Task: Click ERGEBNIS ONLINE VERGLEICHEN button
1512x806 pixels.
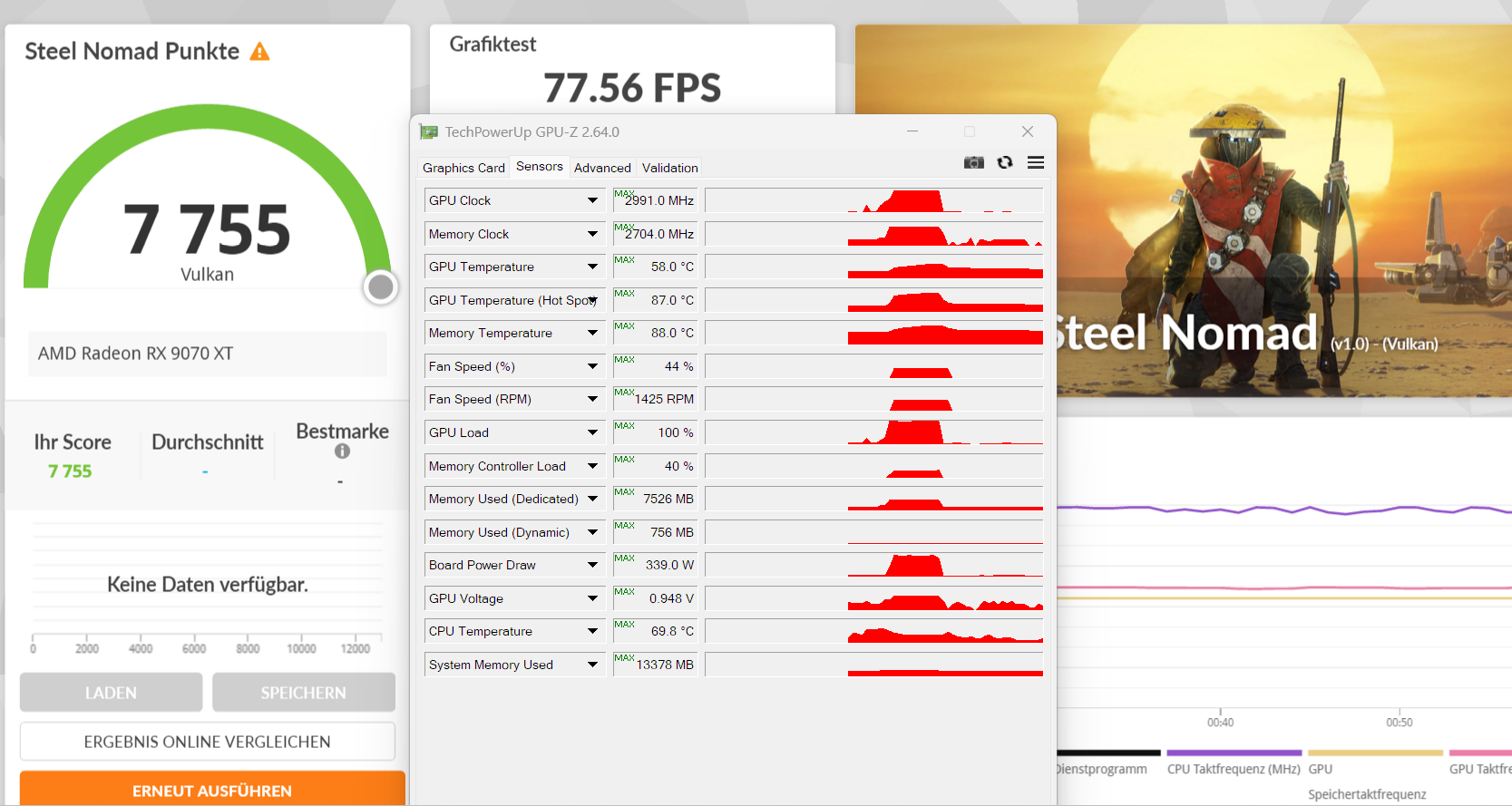Action: 208,742
